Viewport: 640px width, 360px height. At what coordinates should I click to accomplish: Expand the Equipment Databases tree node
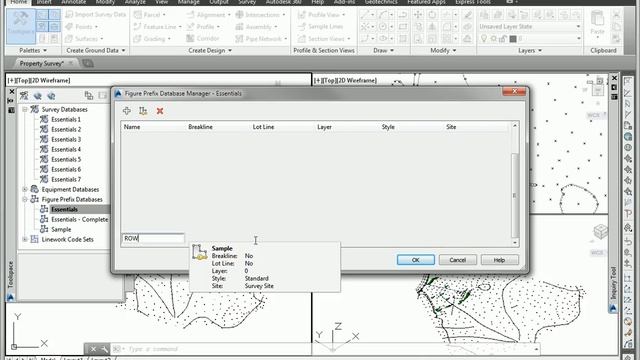(25, 189)
